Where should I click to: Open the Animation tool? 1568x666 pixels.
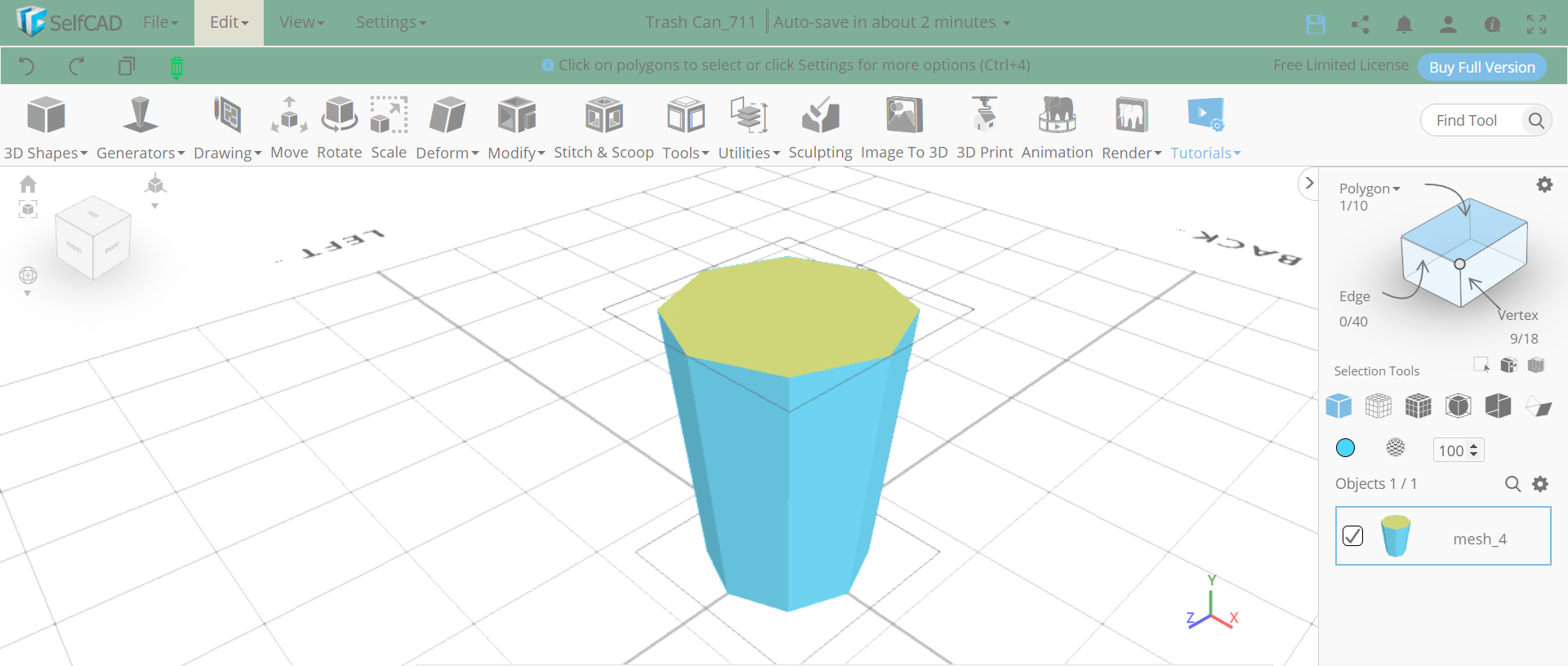1057,127
